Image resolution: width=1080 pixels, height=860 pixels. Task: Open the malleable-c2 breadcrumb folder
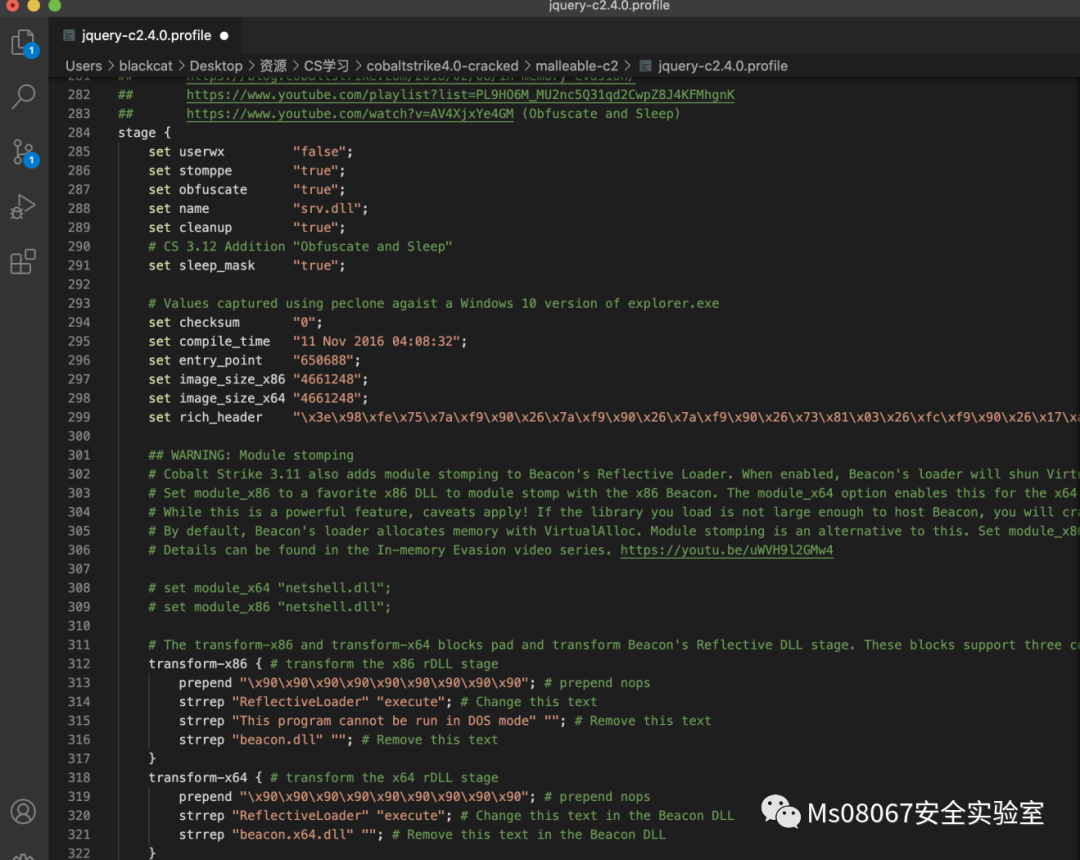(574, 66)
